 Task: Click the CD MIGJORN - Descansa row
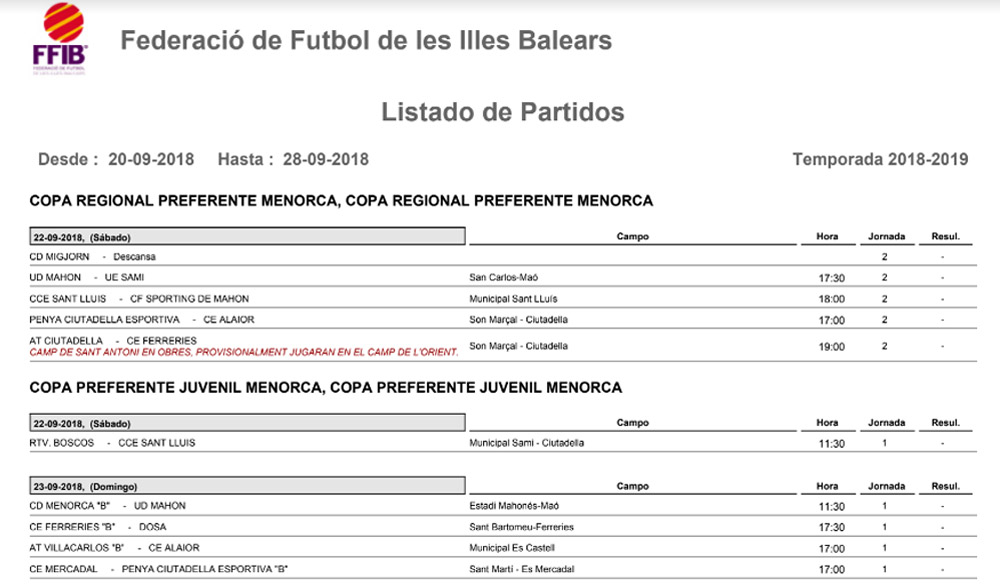tap(92, 257)
